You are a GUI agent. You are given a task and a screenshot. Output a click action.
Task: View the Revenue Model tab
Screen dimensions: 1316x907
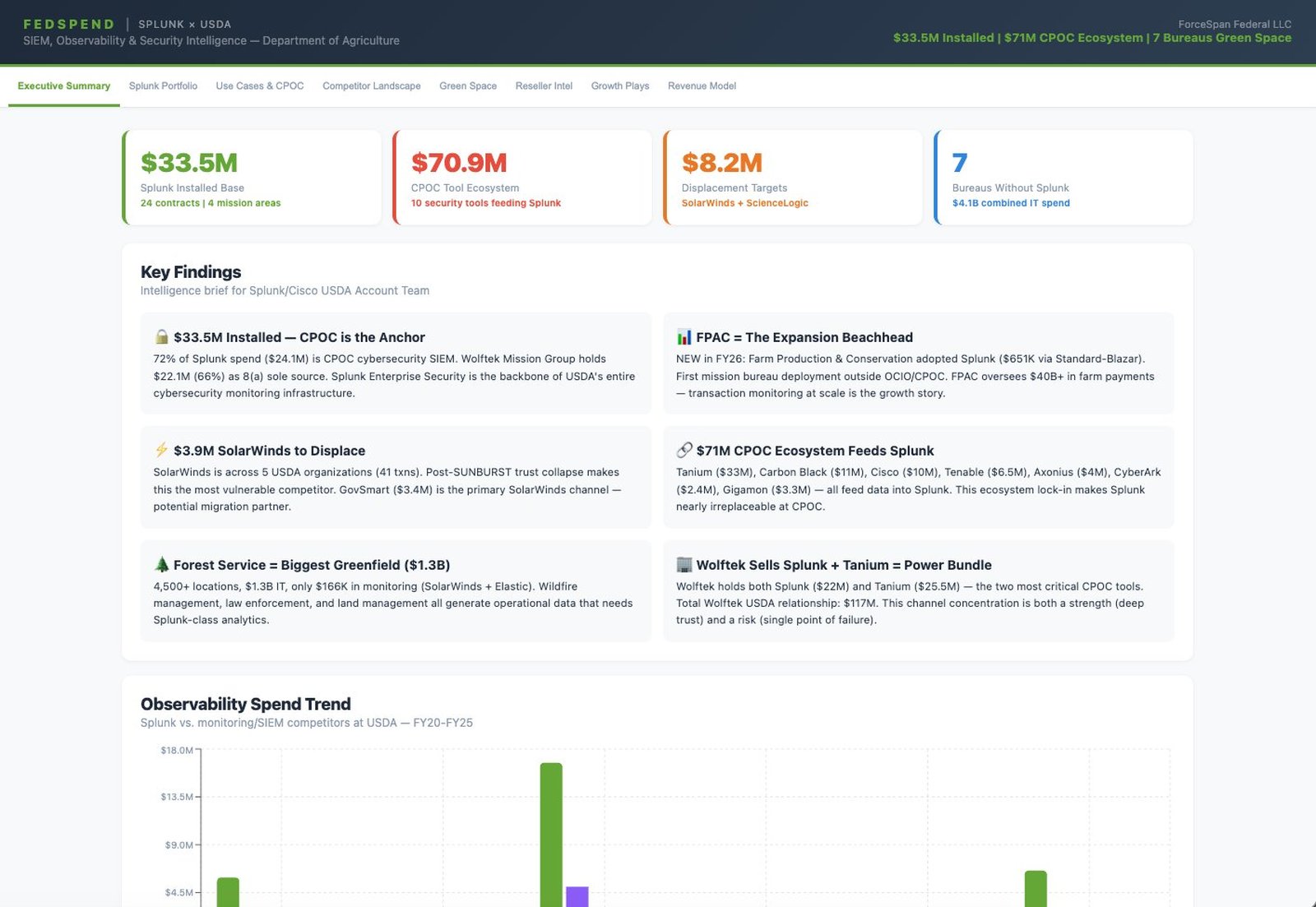tap(702, 86)
